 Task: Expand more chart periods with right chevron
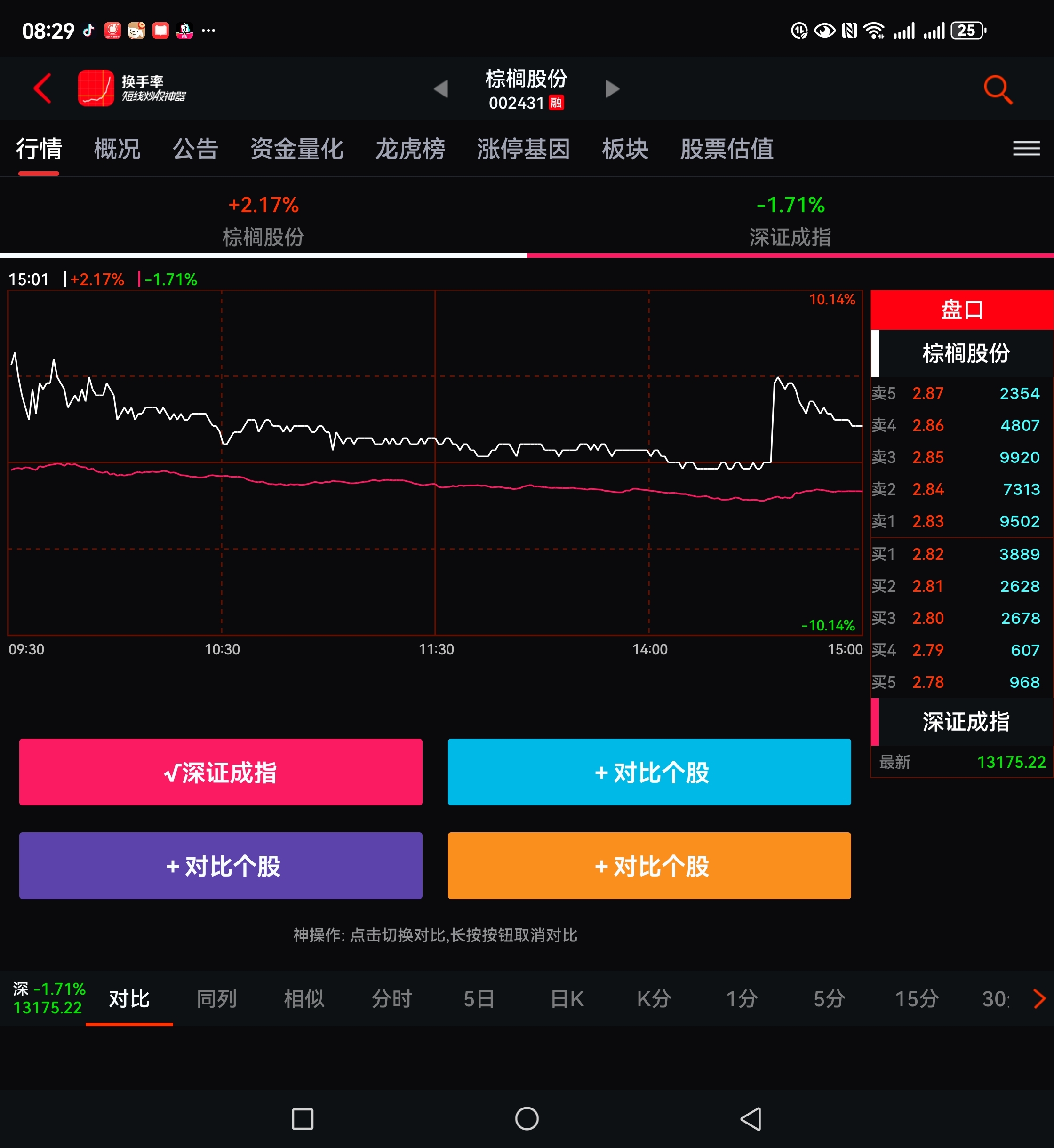pyautogui.click(x=1038, y=998)
